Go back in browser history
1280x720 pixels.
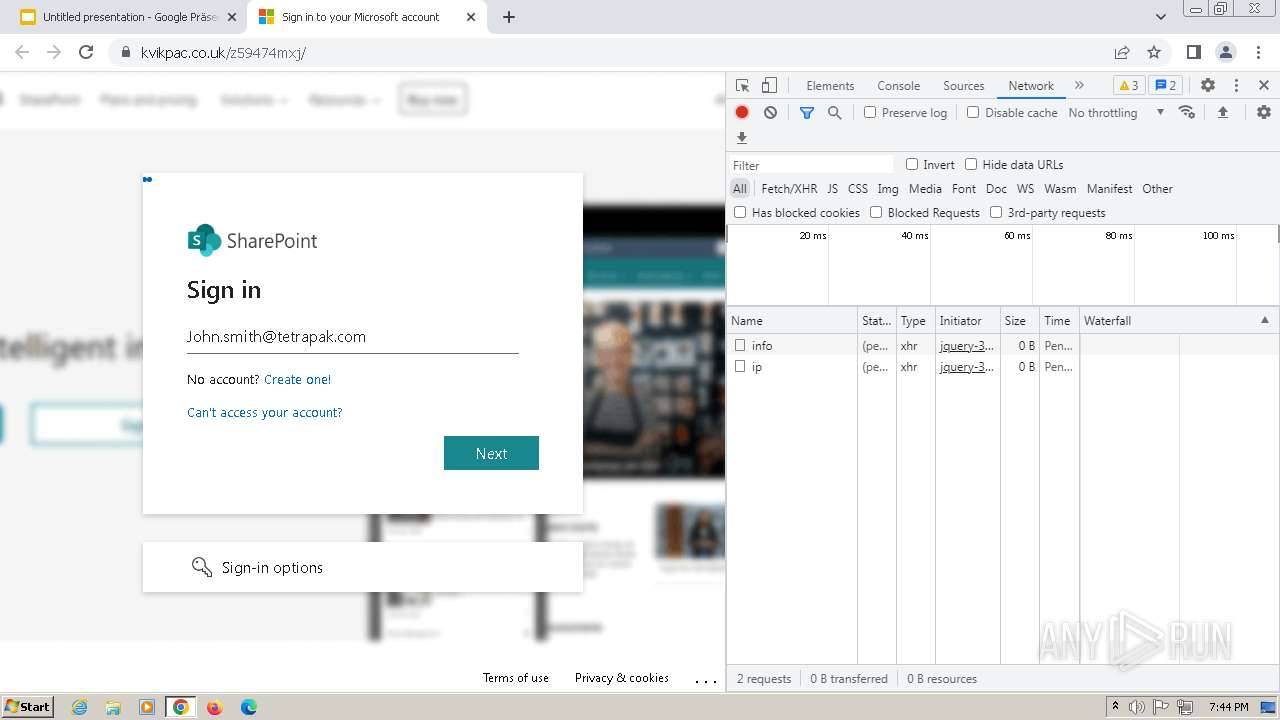tap(22, 52)
